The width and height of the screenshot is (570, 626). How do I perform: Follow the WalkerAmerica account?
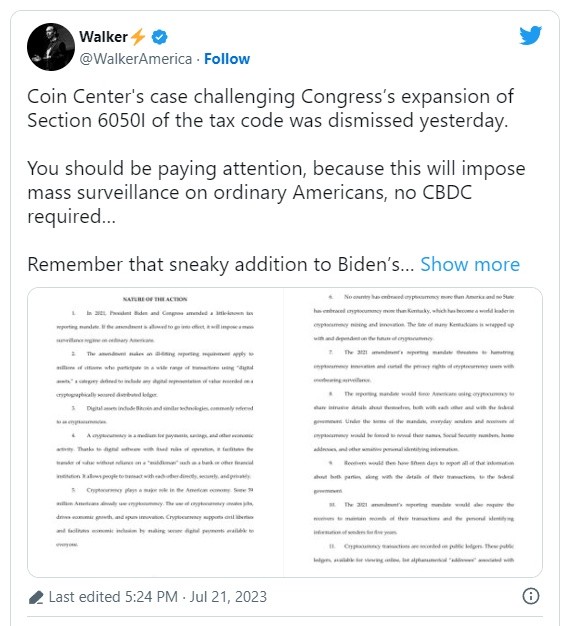pyautogui.click(x=227, y=59)
